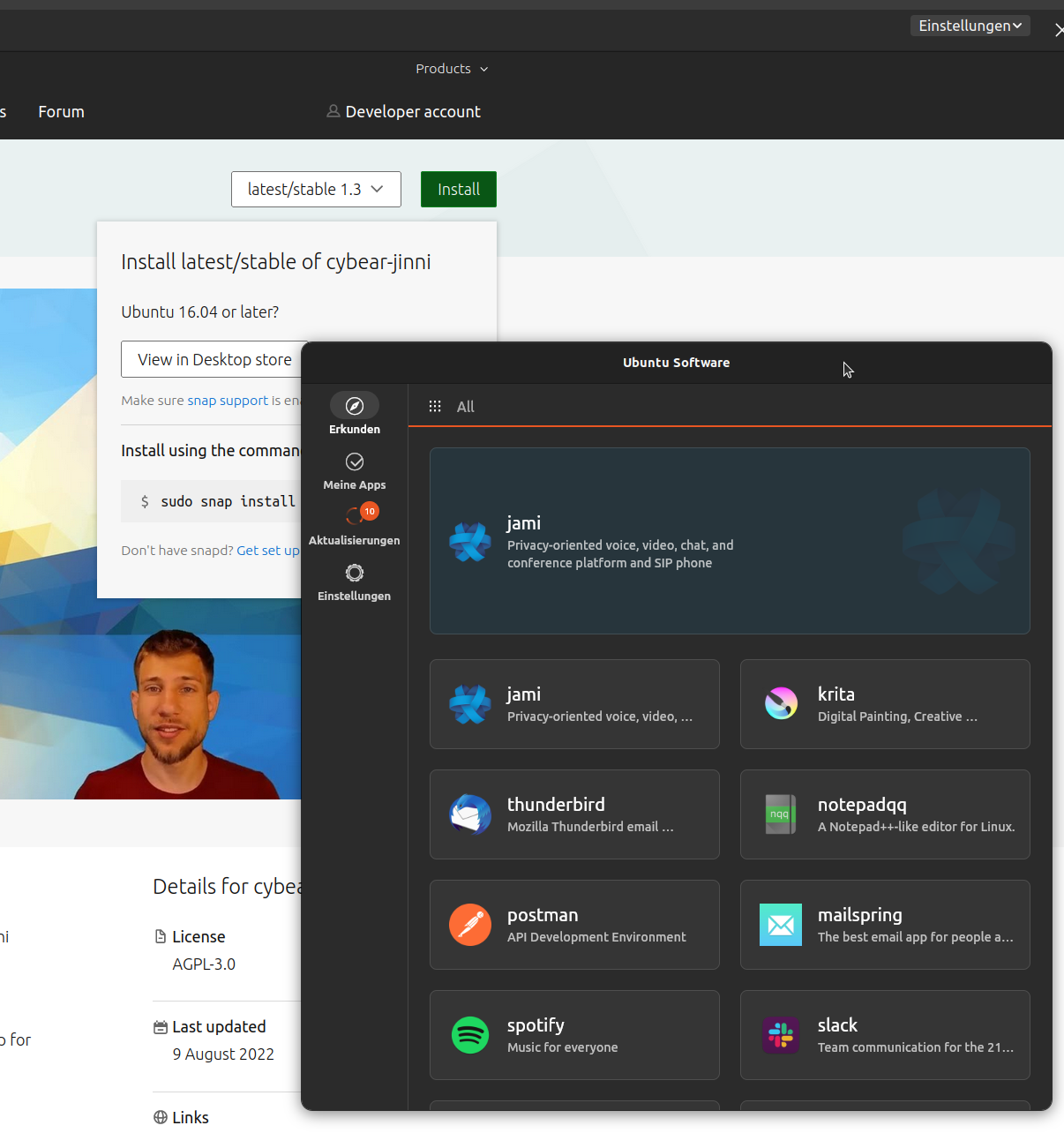Click Digital Painting, Creative description
Image resolution: width=1064 pixels, height=1133 pixels.
(897, 717)
